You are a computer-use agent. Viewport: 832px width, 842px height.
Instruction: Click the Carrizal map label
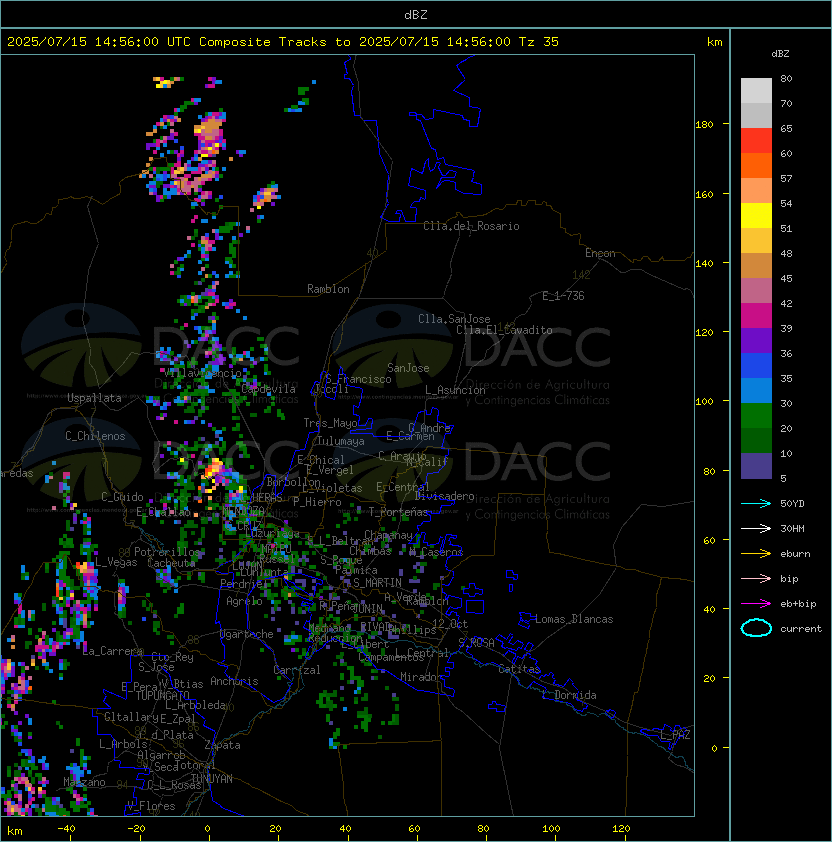296,670
